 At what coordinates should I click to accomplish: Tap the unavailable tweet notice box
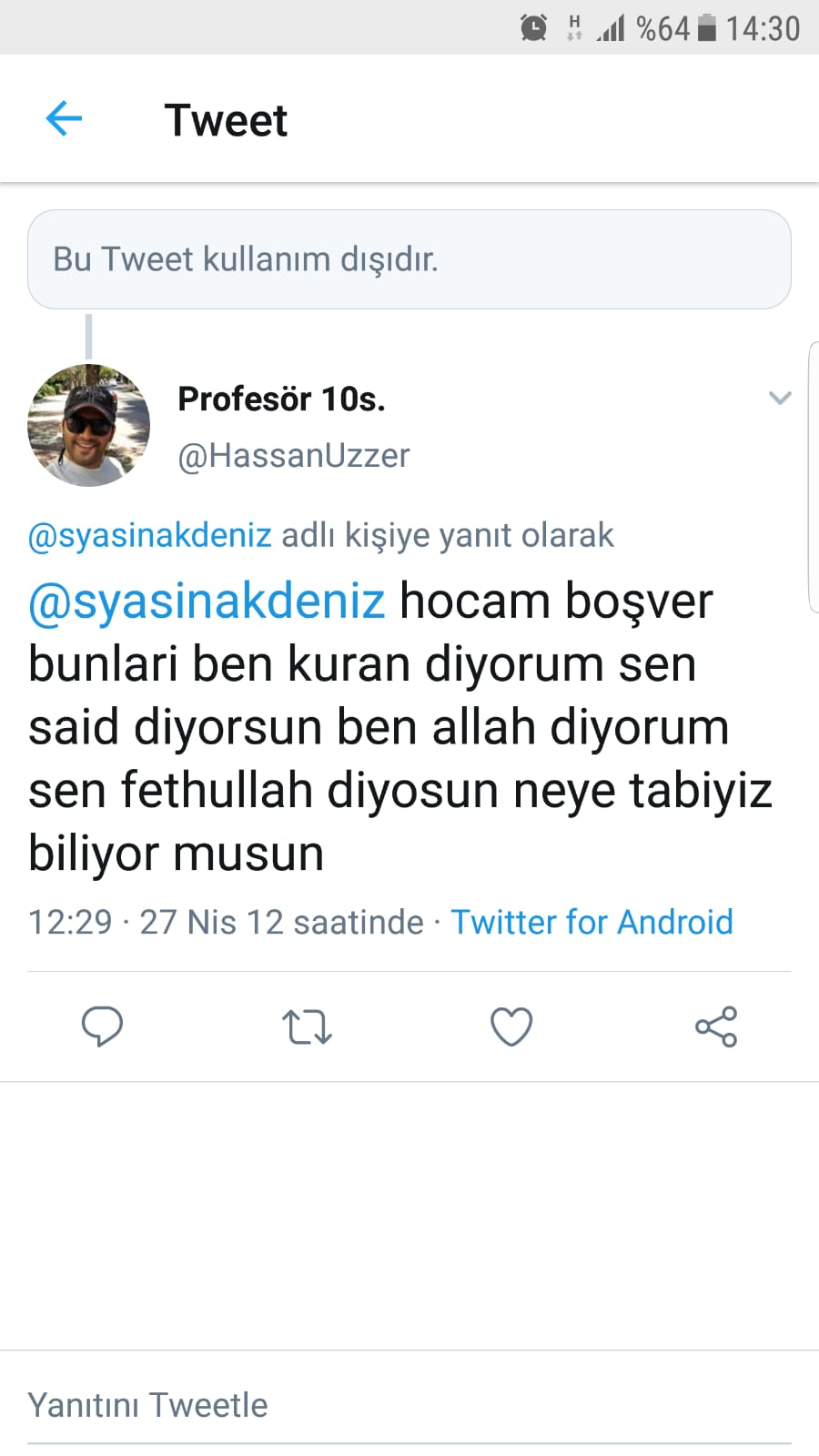pyautogui.click(x=409, y=259)
